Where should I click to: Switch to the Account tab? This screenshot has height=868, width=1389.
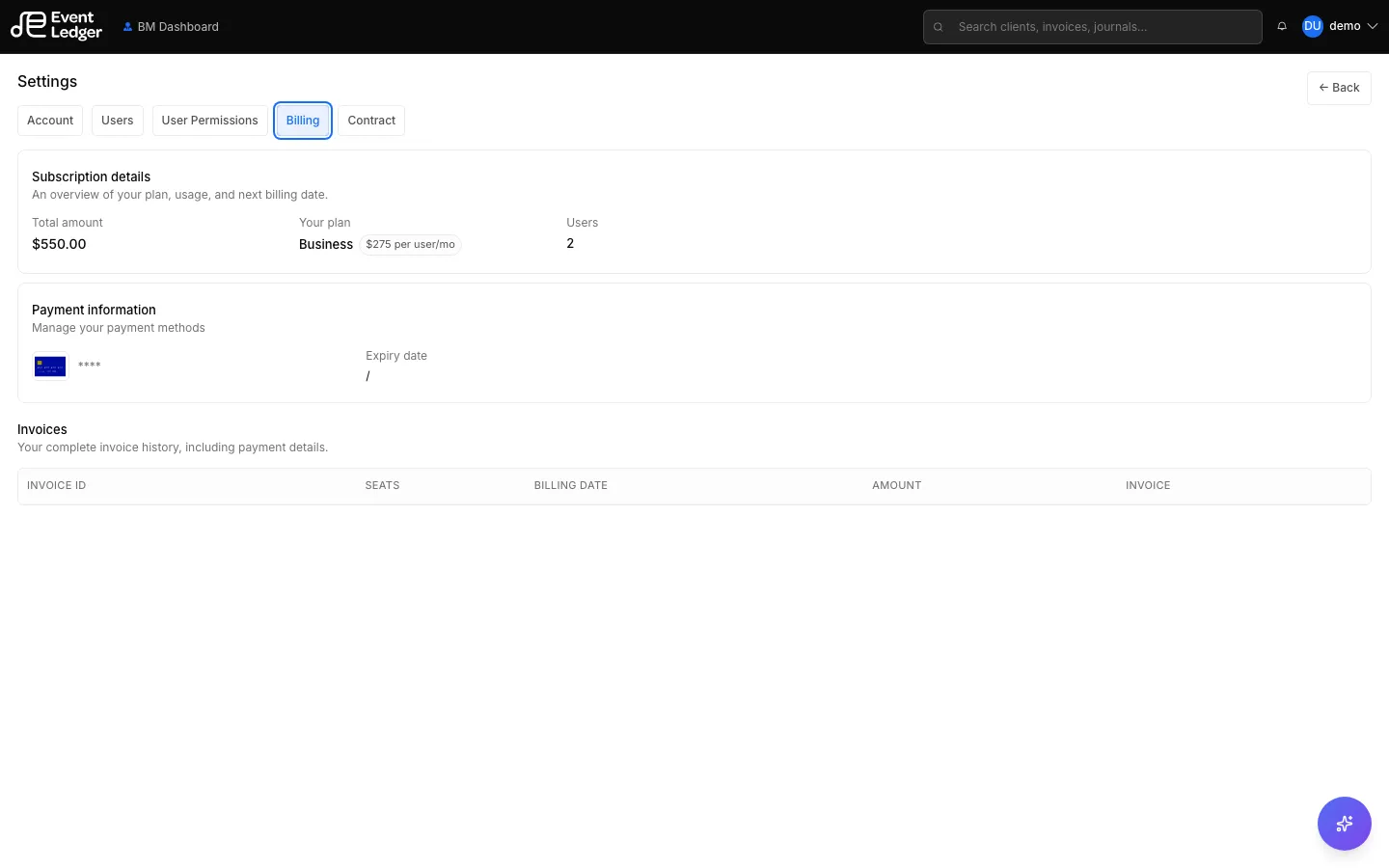point(50,121)
